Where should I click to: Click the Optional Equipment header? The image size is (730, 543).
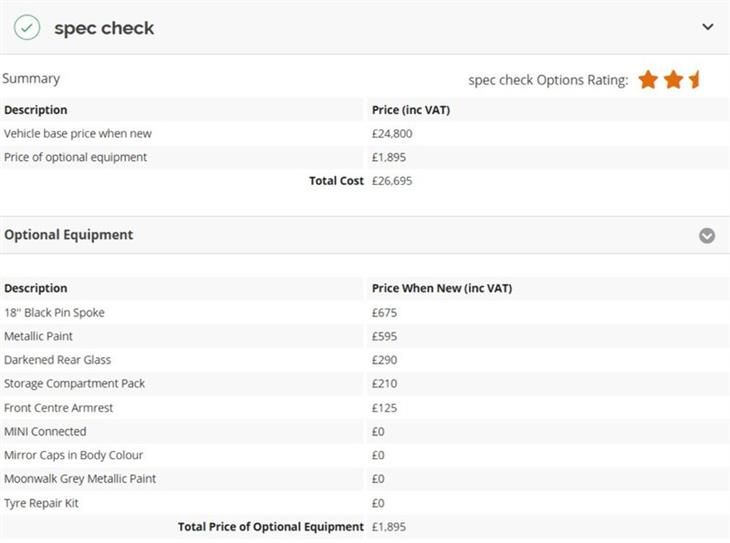click(68, 235)
